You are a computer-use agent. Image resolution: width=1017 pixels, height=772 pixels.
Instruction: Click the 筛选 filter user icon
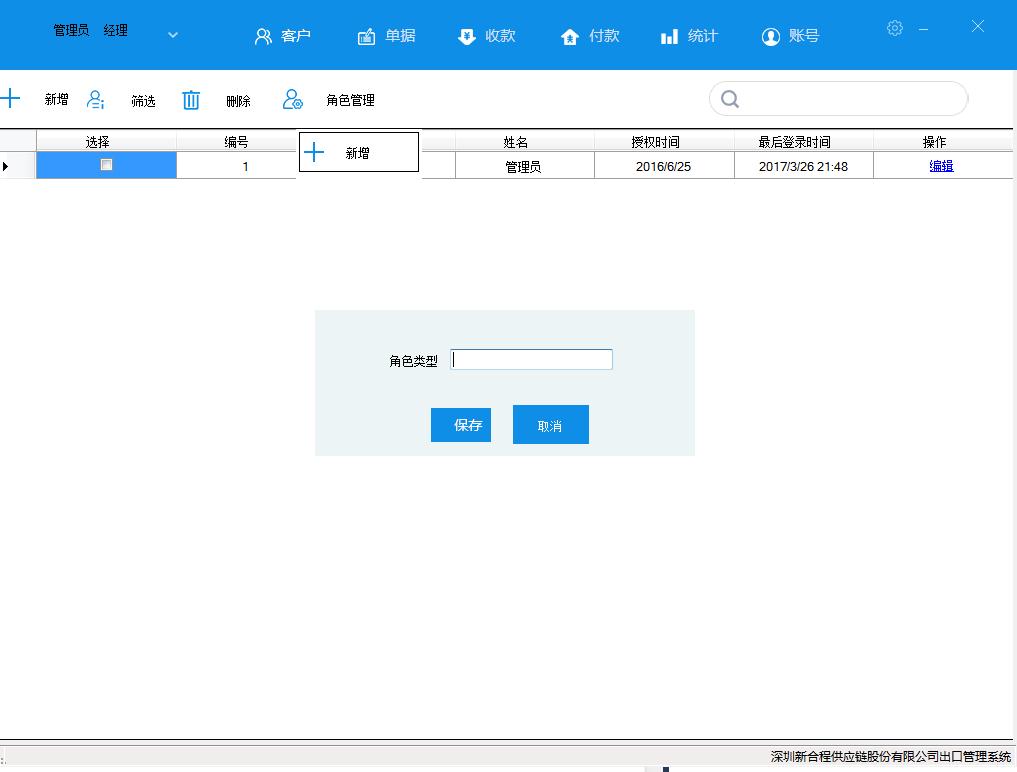click(95, 99)
